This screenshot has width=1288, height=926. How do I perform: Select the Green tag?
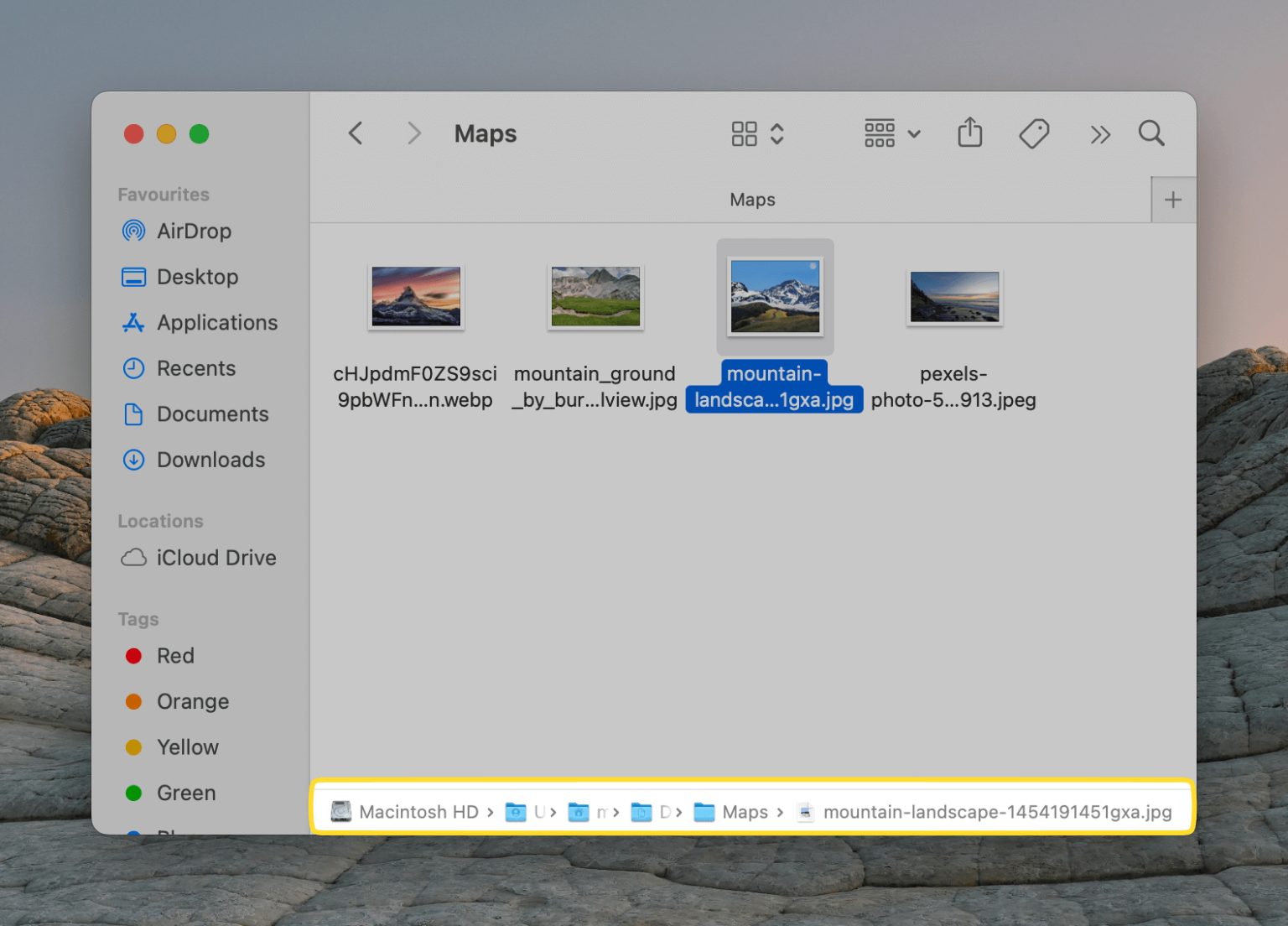(x=185, y=793)
